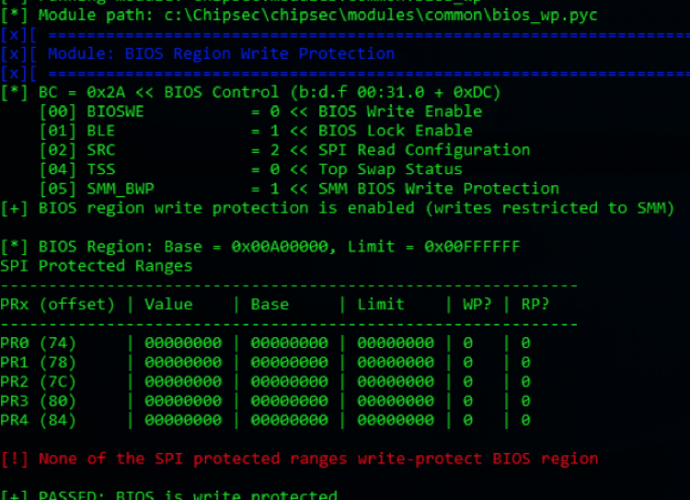
Task: Select the 'WP?' column header
Action: pyautogui.click(x=477, y=304)
